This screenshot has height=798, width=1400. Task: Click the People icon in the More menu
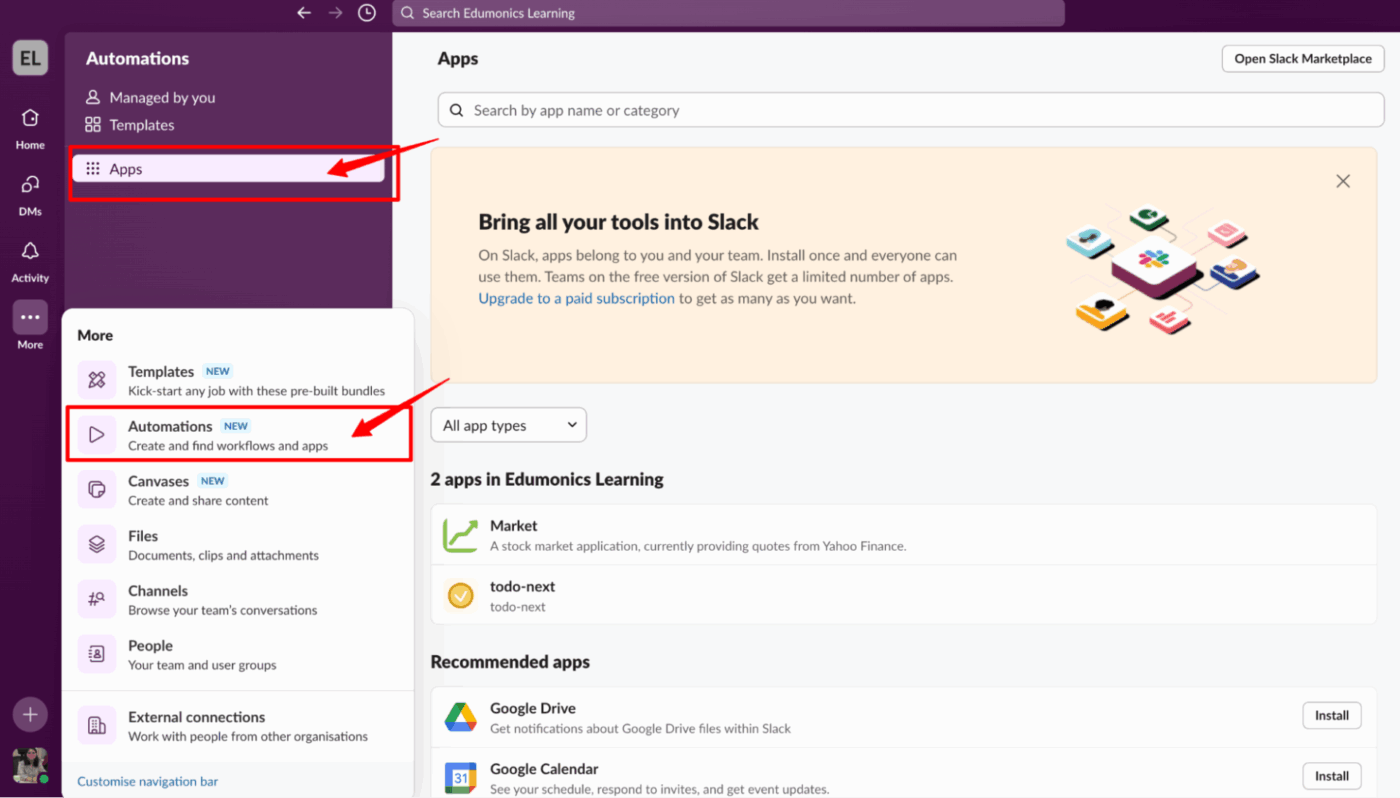(x=97, y=654)
